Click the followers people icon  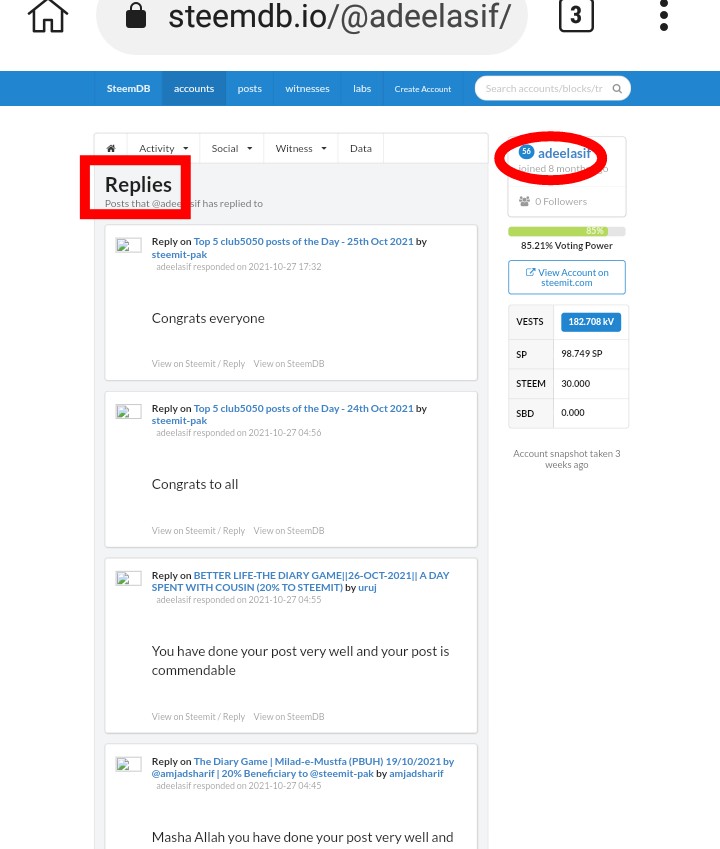524,201
